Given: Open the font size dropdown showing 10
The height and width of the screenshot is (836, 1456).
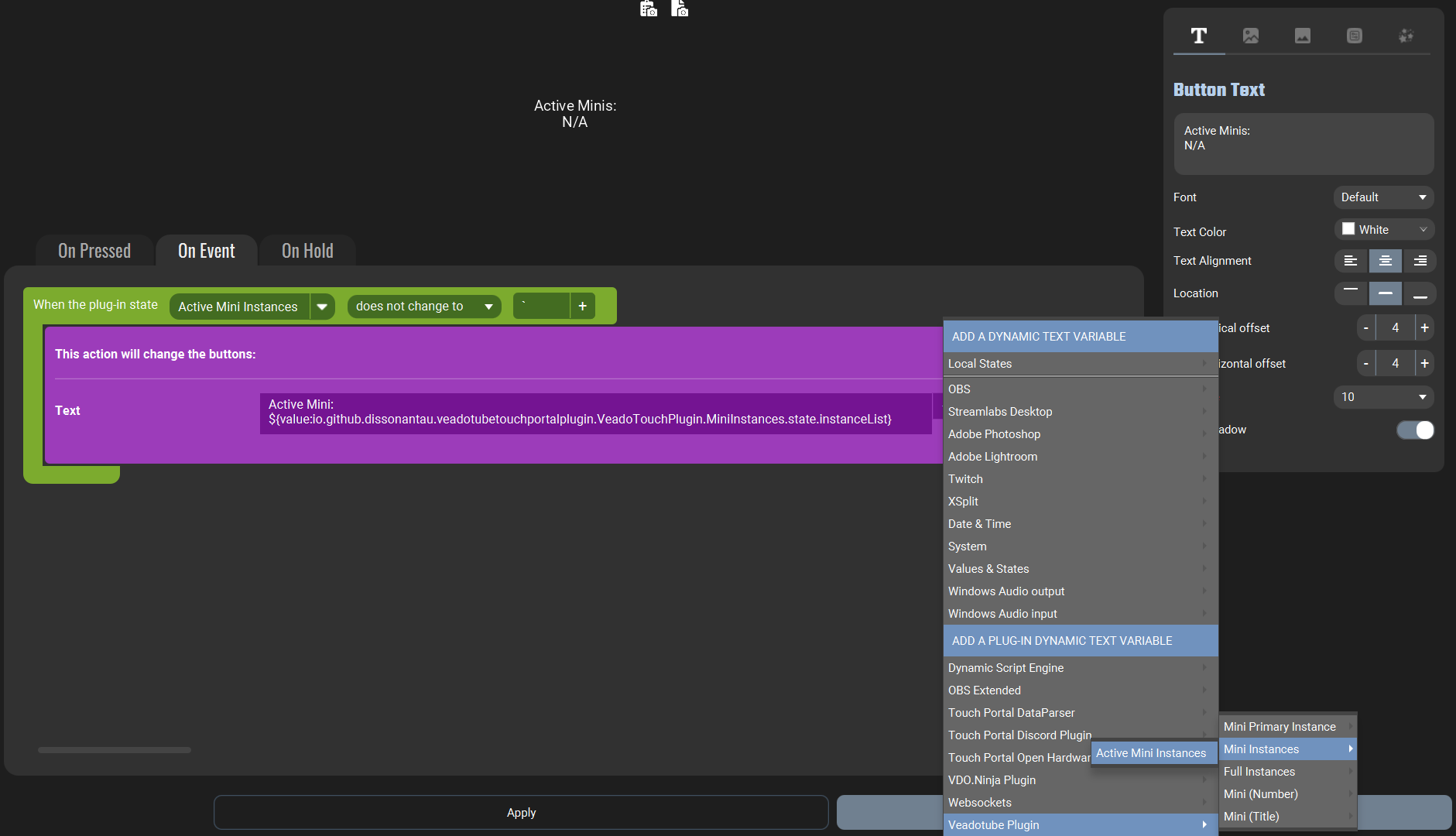Looking at the screenshot, I should 1383,397.
